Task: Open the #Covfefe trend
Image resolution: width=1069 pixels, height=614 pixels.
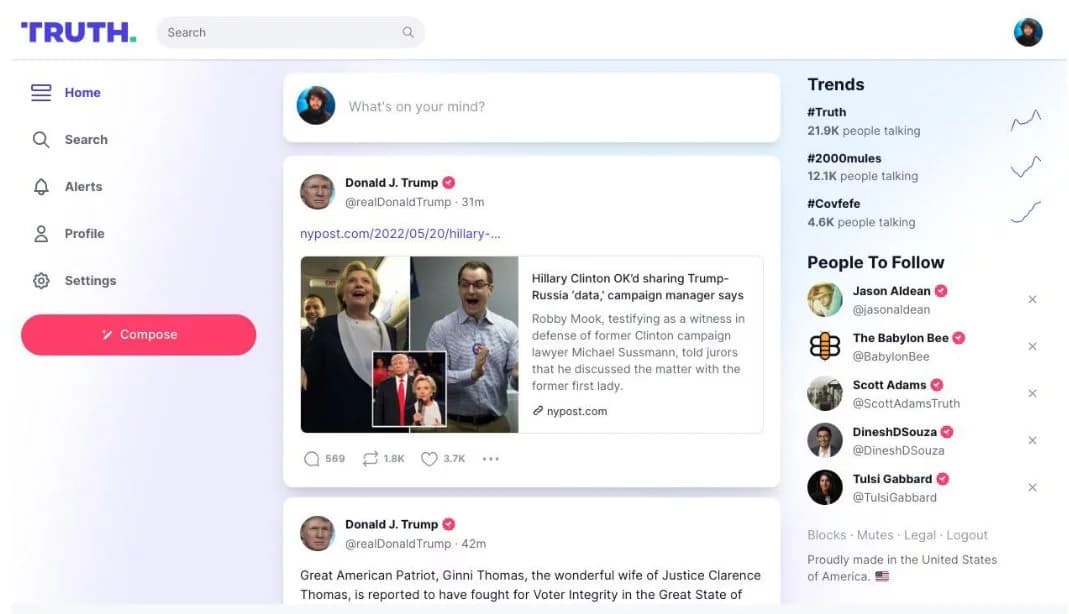Action: [834, 204]
